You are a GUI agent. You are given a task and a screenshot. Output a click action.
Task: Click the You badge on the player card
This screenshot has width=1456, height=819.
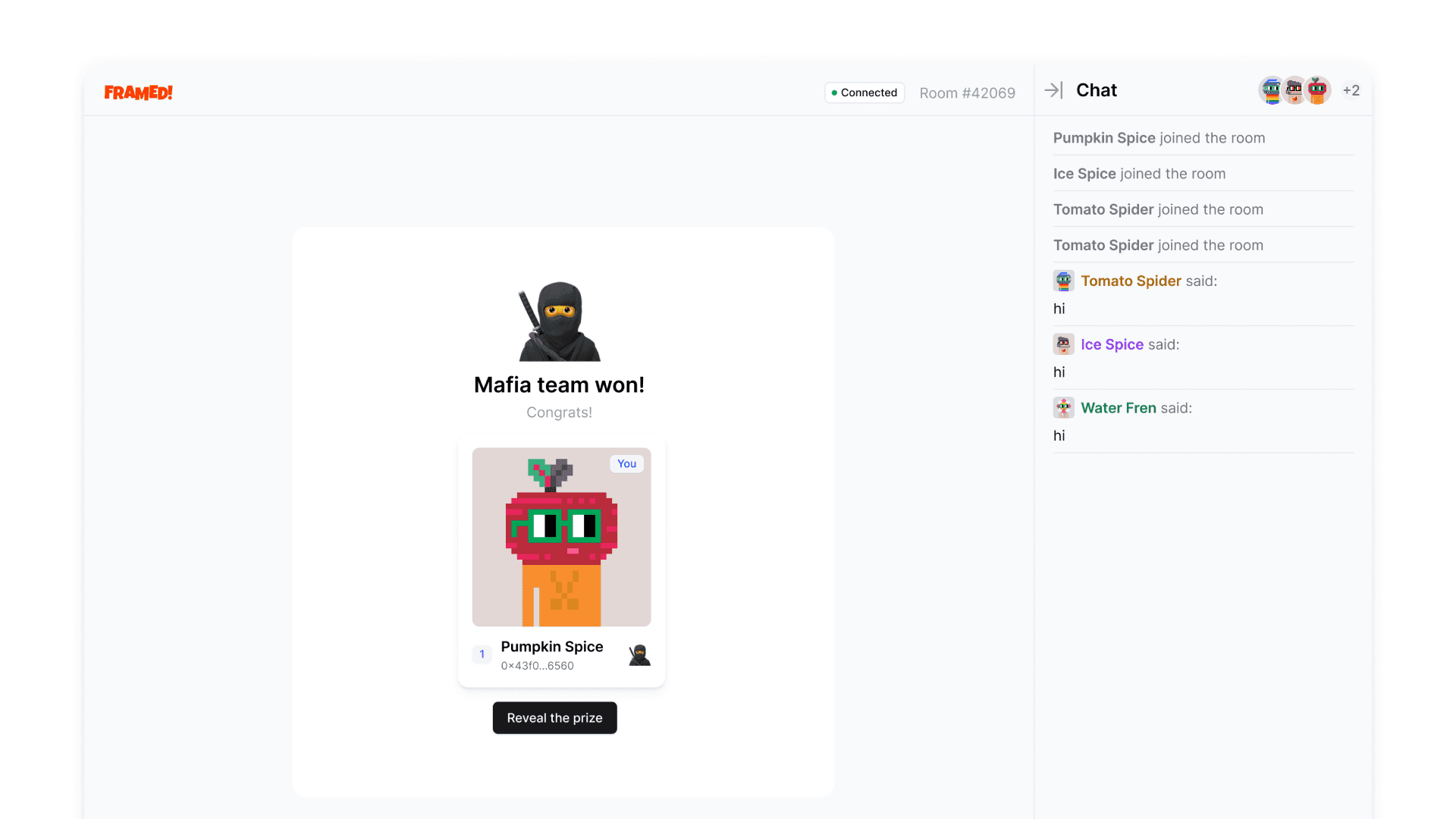tap(626, 463)
